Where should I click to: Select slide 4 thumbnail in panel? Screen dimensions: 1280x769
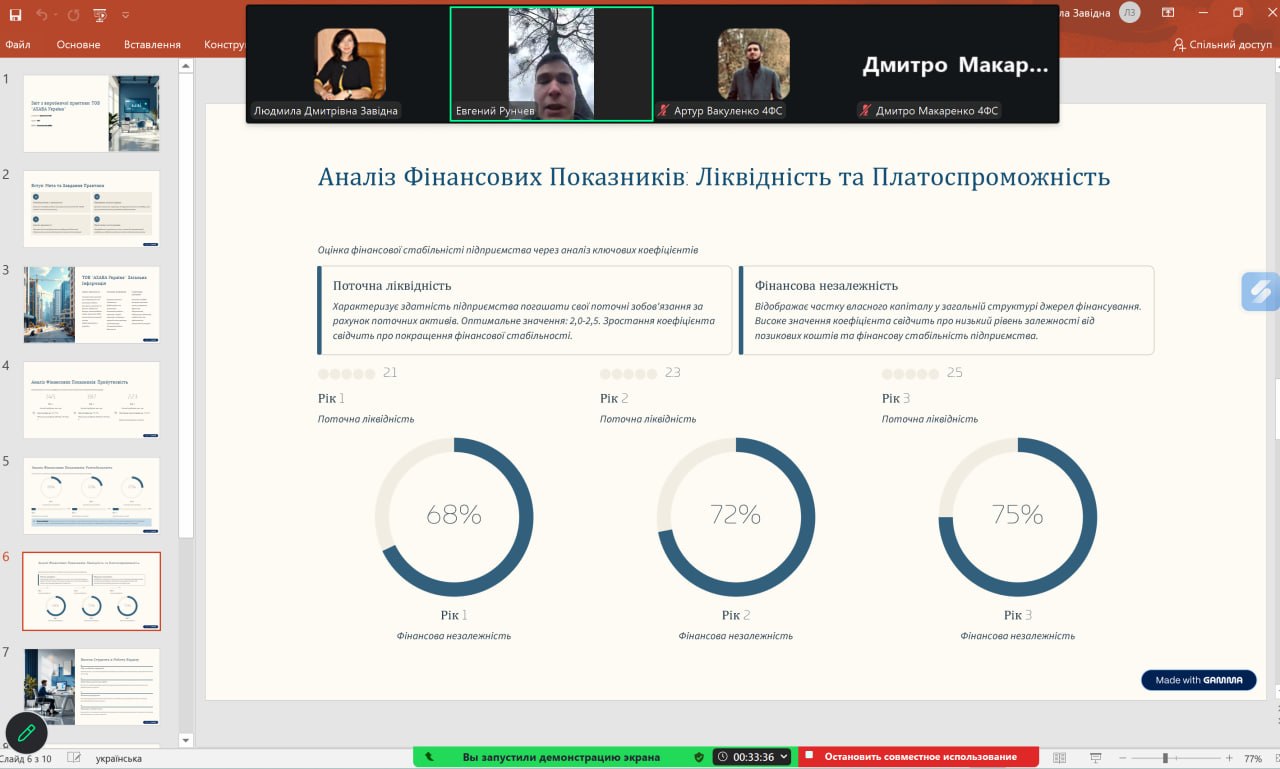[x=91, y=400]
